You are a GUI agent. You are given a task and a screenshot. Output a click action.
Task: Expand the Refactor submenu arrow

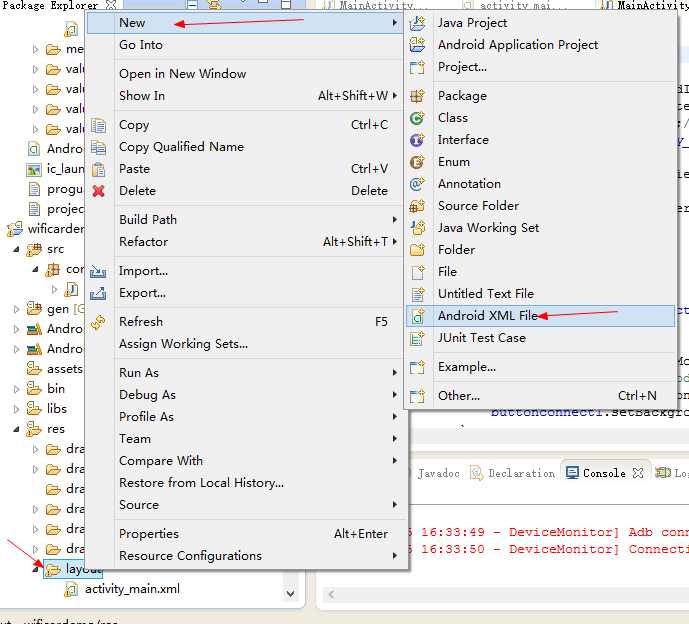(x=395, y=241)
